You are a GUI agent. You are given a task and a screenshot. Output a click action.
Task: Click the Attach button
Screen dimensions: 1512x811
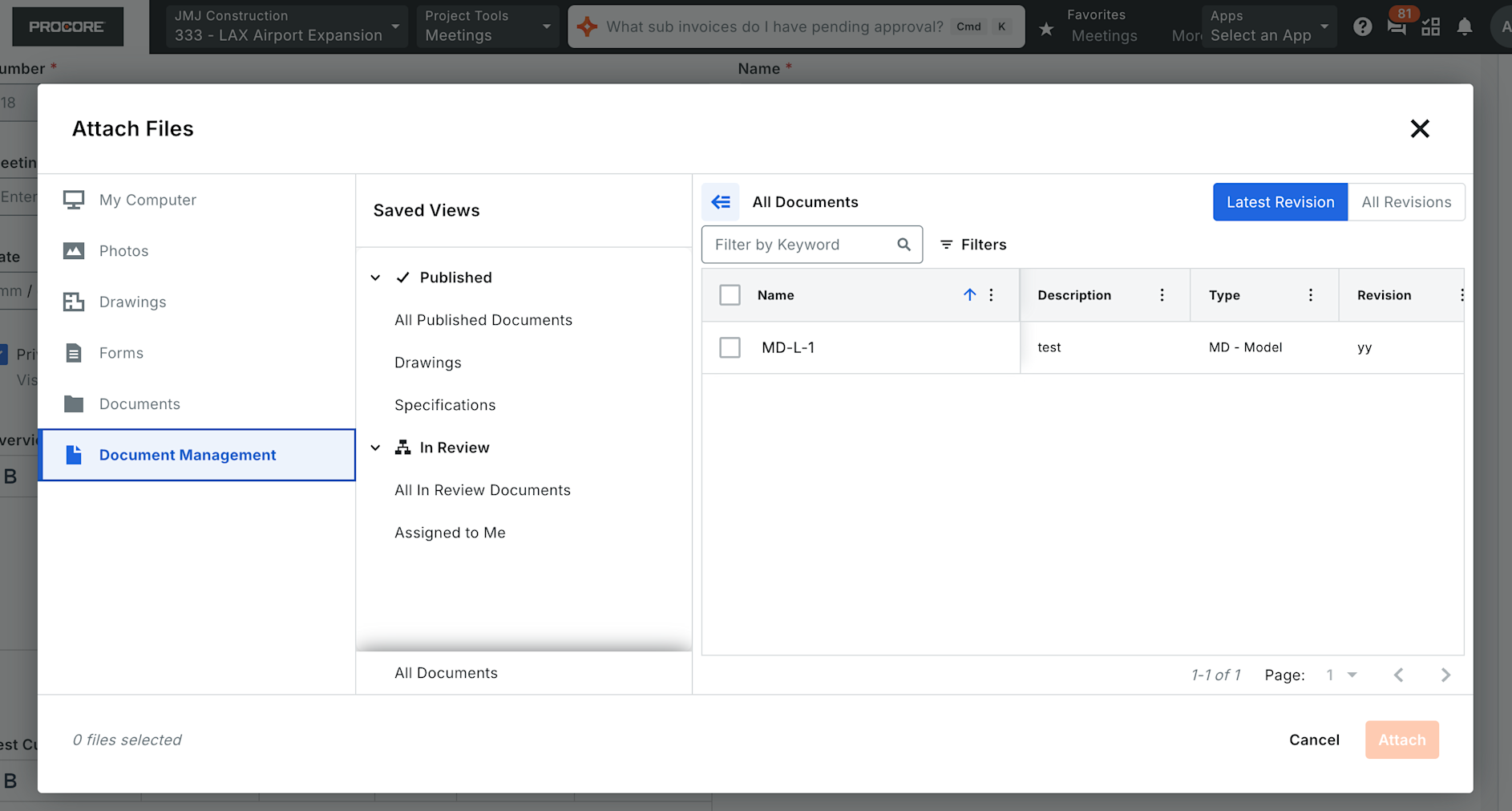tap(1402, 740)
